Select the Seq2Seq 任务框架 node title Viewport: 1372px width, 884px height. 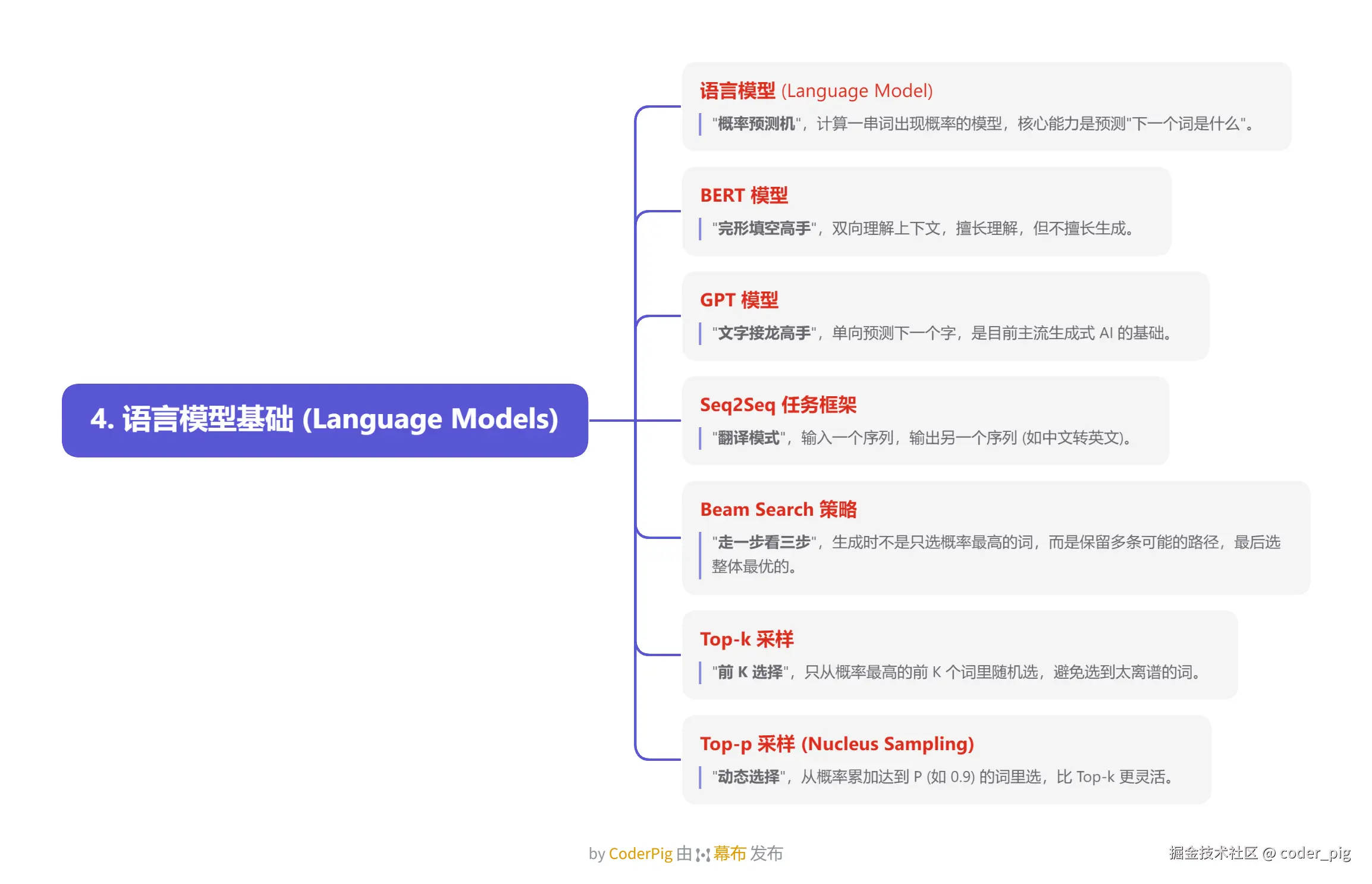point(778,405)
